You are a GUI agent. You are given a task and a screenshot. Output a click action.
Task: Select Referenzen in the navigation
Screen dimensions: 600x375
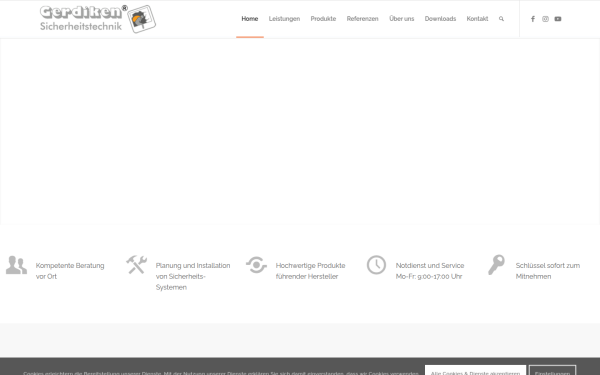click(362, 19)
